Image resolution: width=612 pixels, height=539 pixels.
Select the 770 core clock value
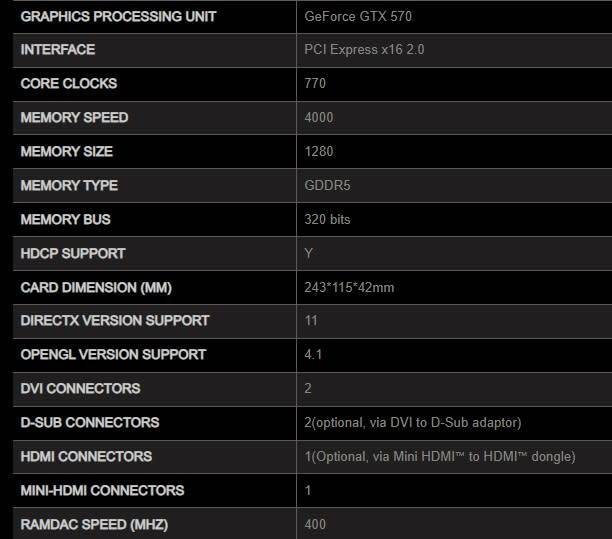(x=315, y=84)
